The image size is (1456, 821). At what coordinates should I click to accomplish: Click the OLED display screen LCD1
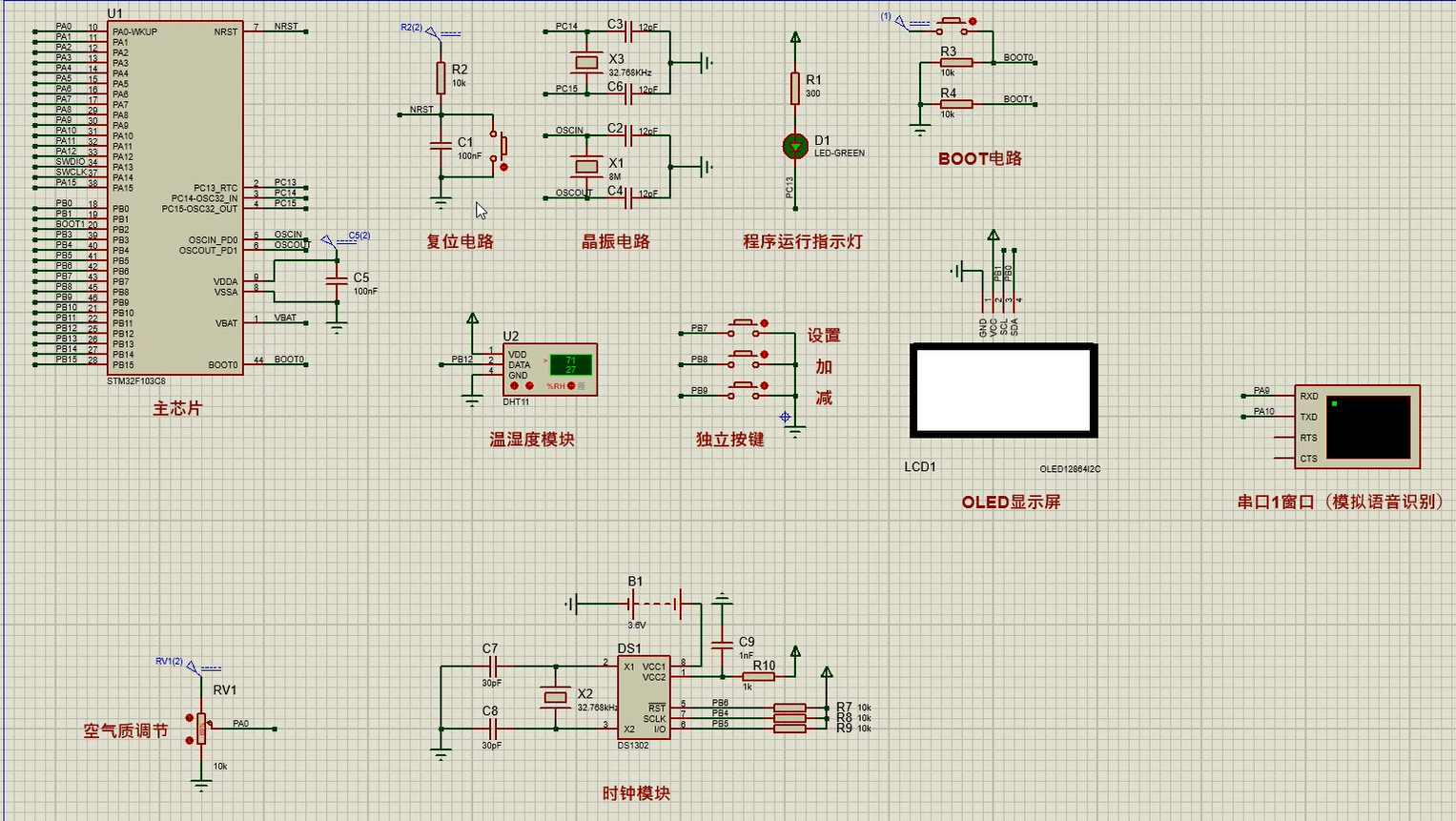1003,390
